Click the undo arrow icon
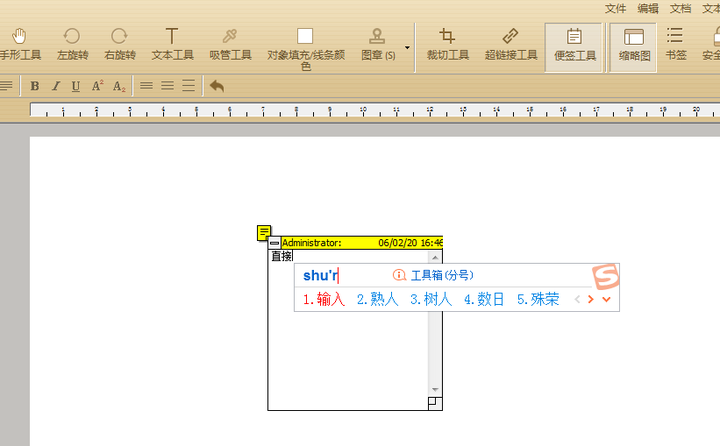720x446 pixels. (x=217, y=86)
